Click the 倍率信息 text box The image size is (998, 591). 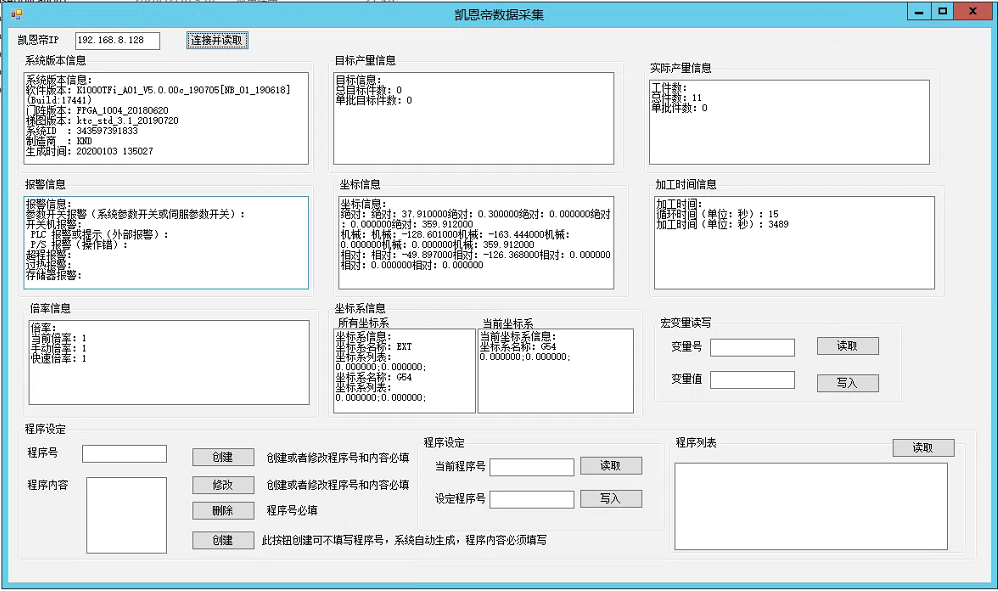coord(169,363)
